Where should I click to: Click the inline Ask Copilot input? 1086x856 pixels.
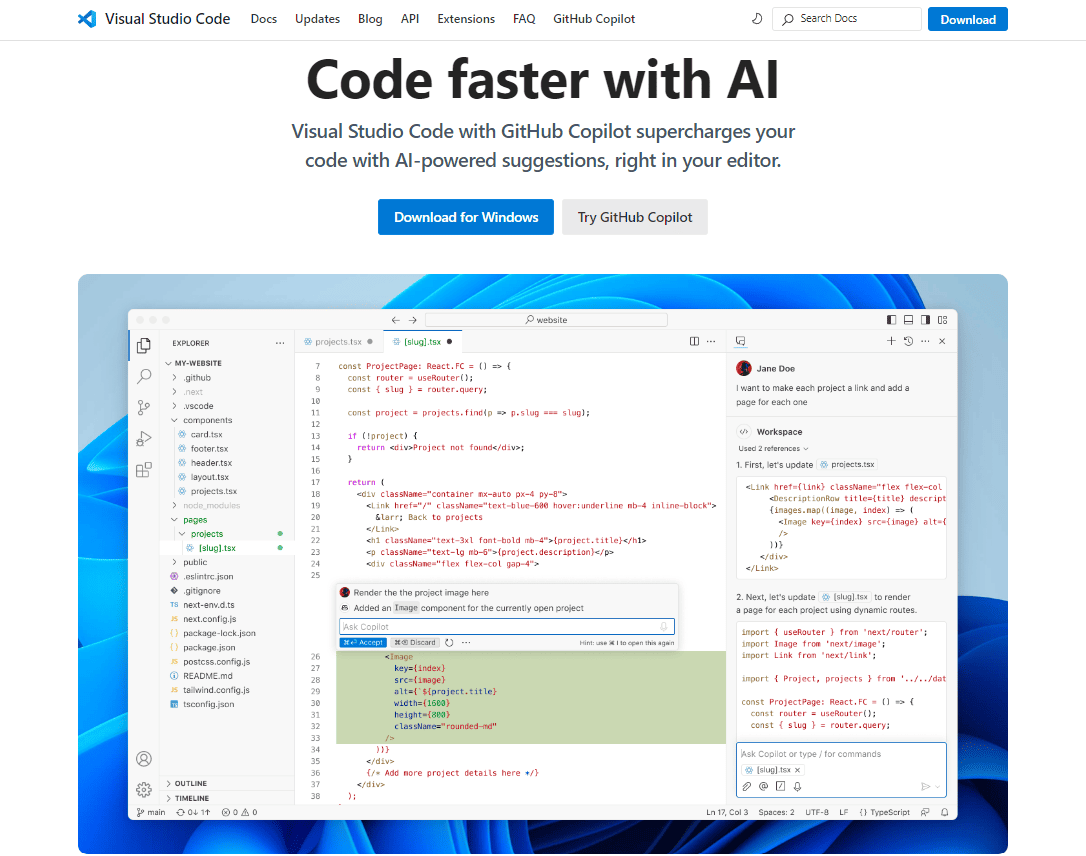[506, 627]
